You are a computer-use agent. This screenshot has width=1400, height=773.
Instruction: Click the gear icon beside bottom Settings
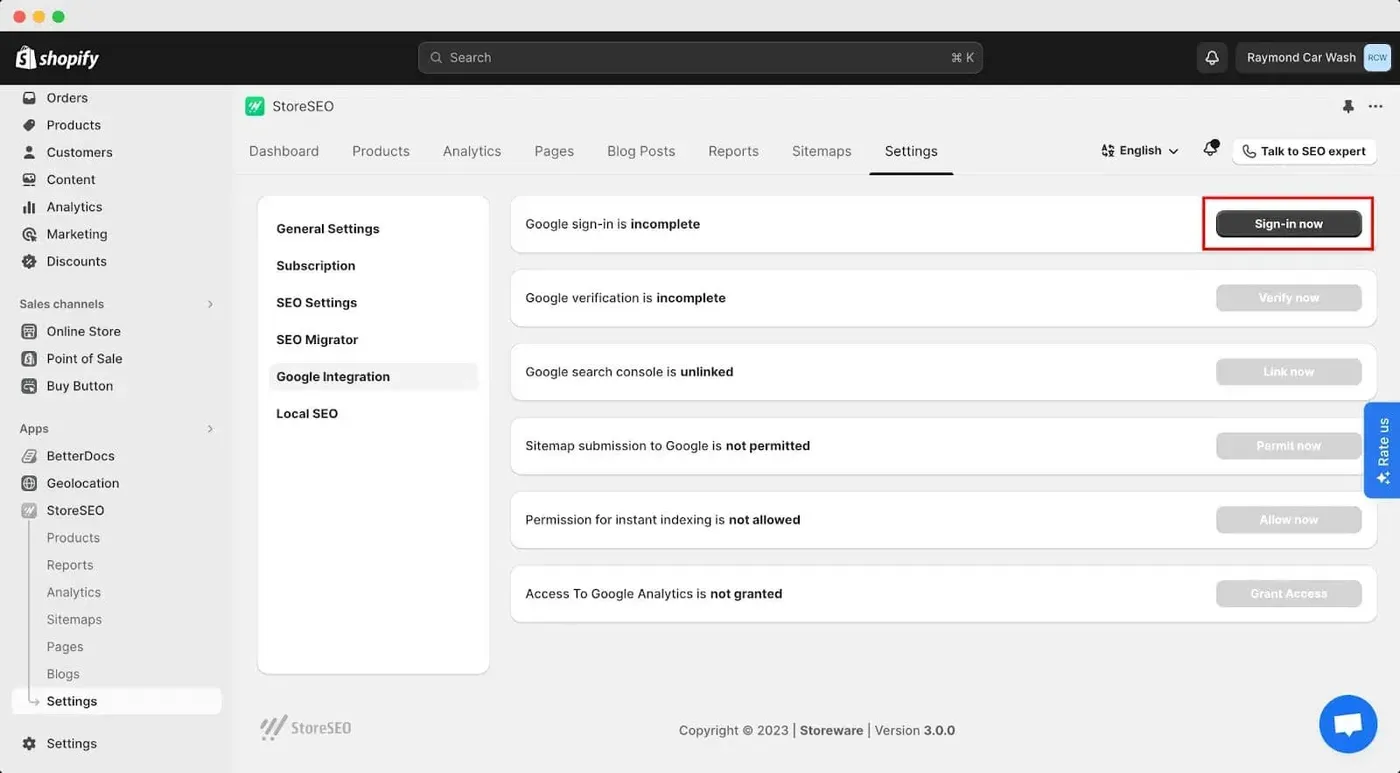(29, 744)
